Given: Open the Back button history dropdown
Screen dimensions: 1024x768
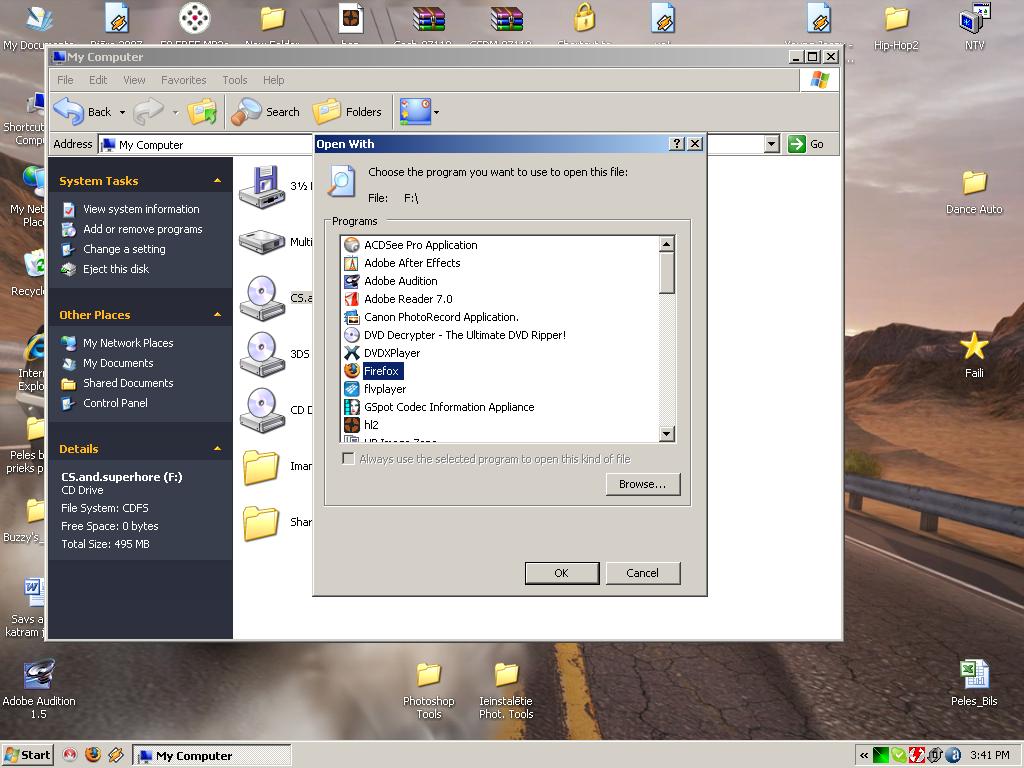Looking at the screenshot, I should click(x=122, y=112).
